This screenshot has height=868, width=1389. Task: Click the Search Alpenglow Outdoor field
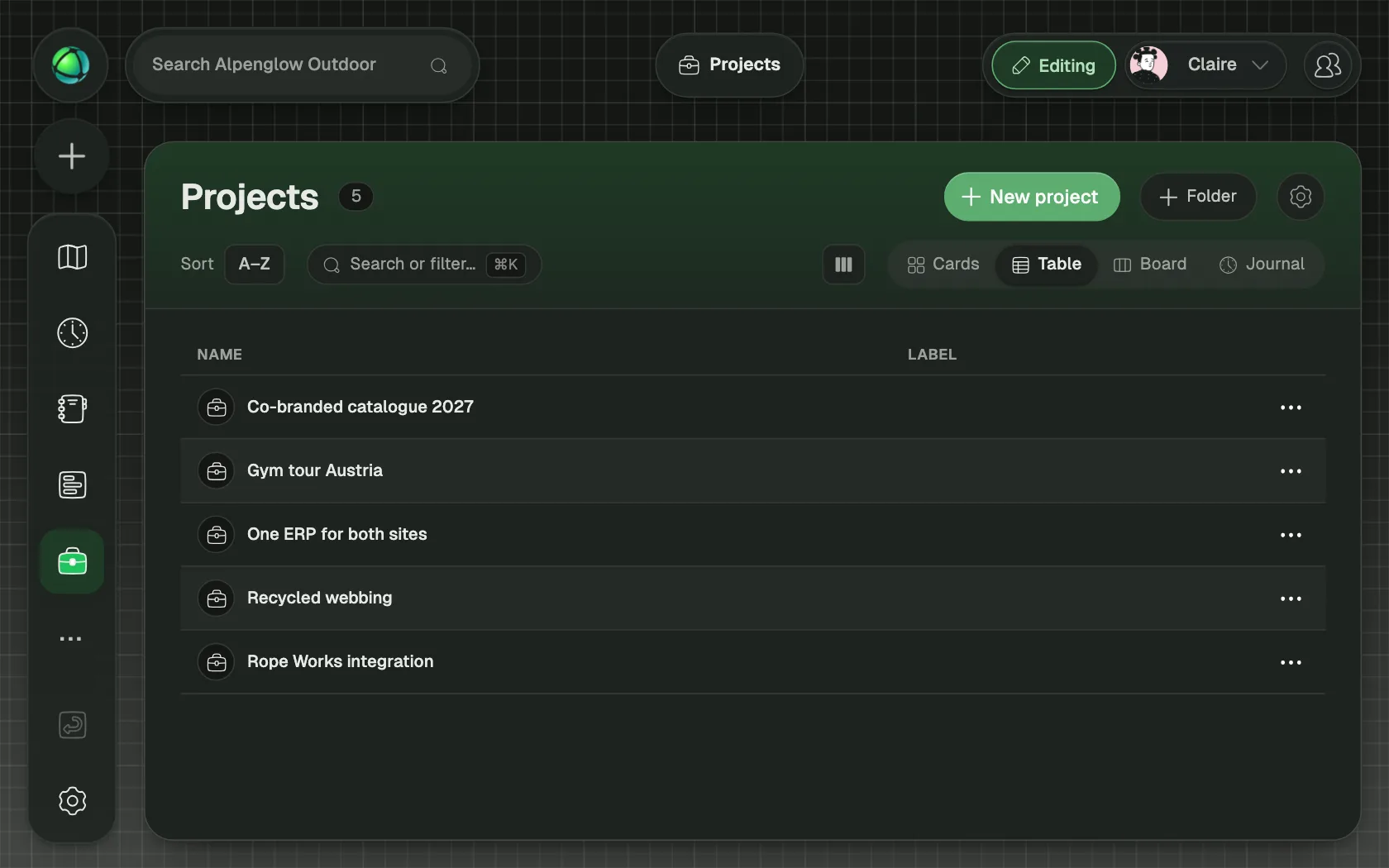tap(302, 65)
